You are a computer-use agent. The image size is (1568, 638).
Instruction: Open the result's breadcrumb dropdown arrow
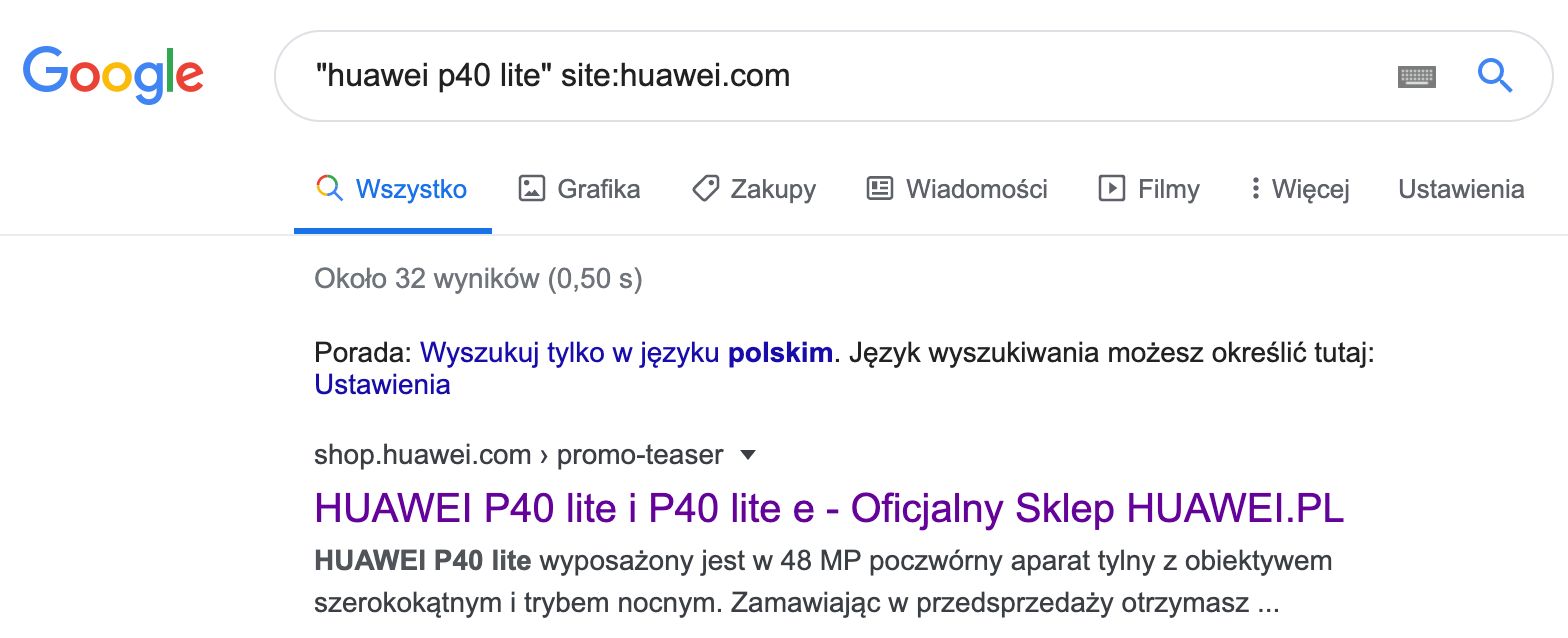tap(748, 455)
